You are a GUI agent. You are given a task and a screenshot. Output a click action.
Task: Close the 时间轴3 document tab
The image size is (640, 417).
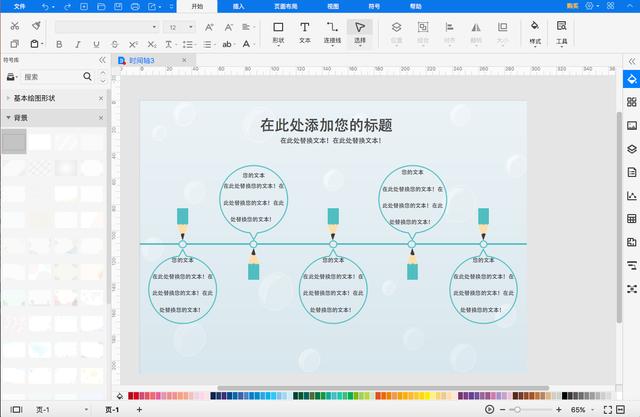click(x=184, y=60)
